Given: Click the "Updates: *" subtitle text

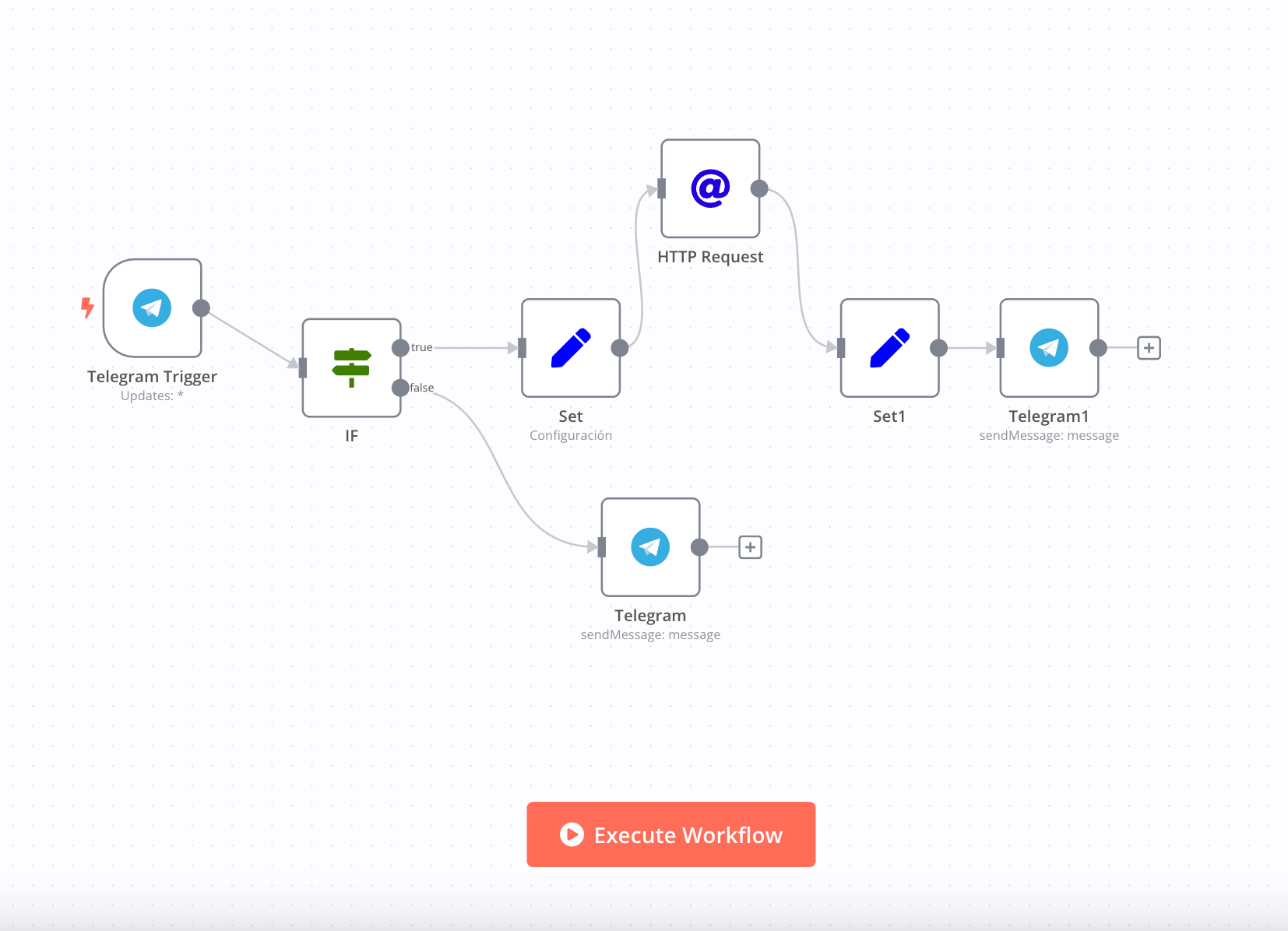Looking at the screenshot, I should point(152,395).
